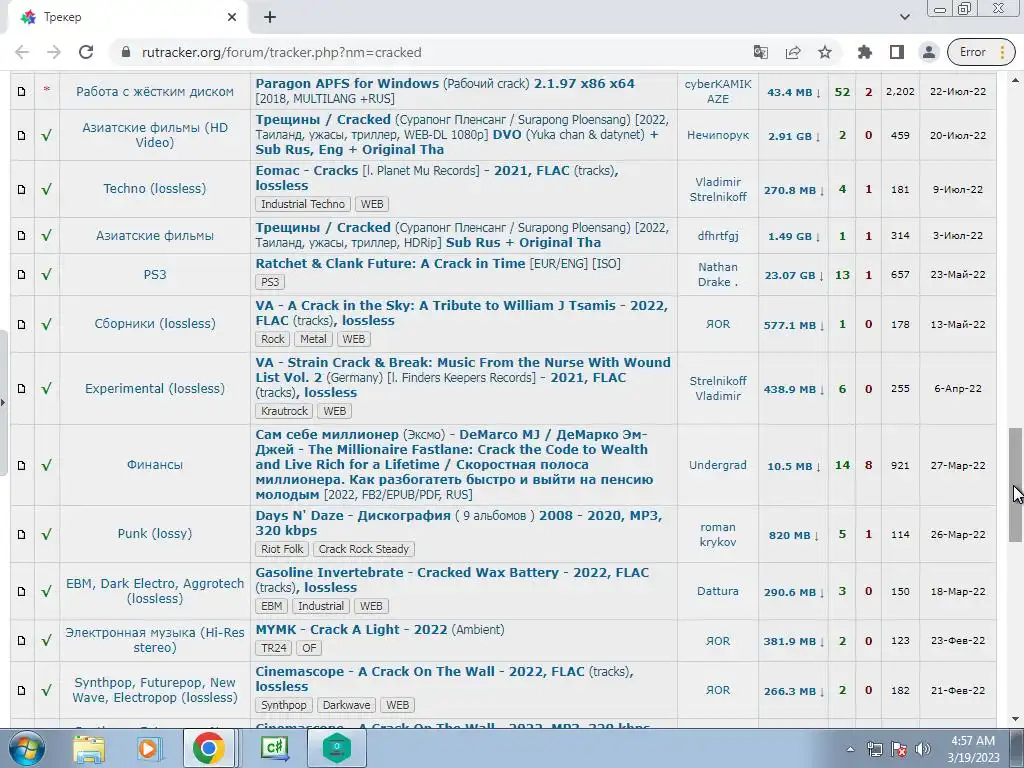Open VA - A Crack in the Sky topic
Image resolution: width=1024 pixels, height=768 pixels.
(x=461, y=313)
